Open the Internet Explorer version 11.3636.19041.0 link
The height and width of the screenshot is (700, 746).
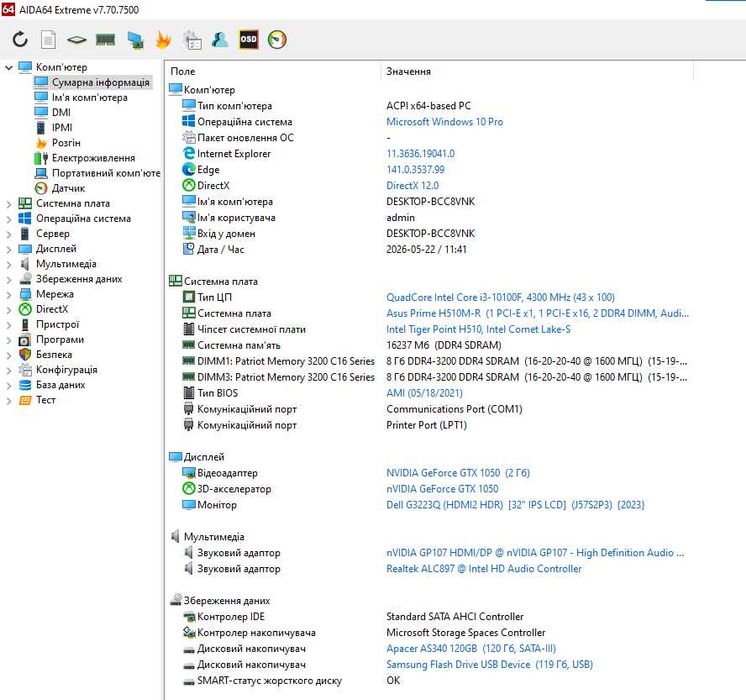(421, 154)
